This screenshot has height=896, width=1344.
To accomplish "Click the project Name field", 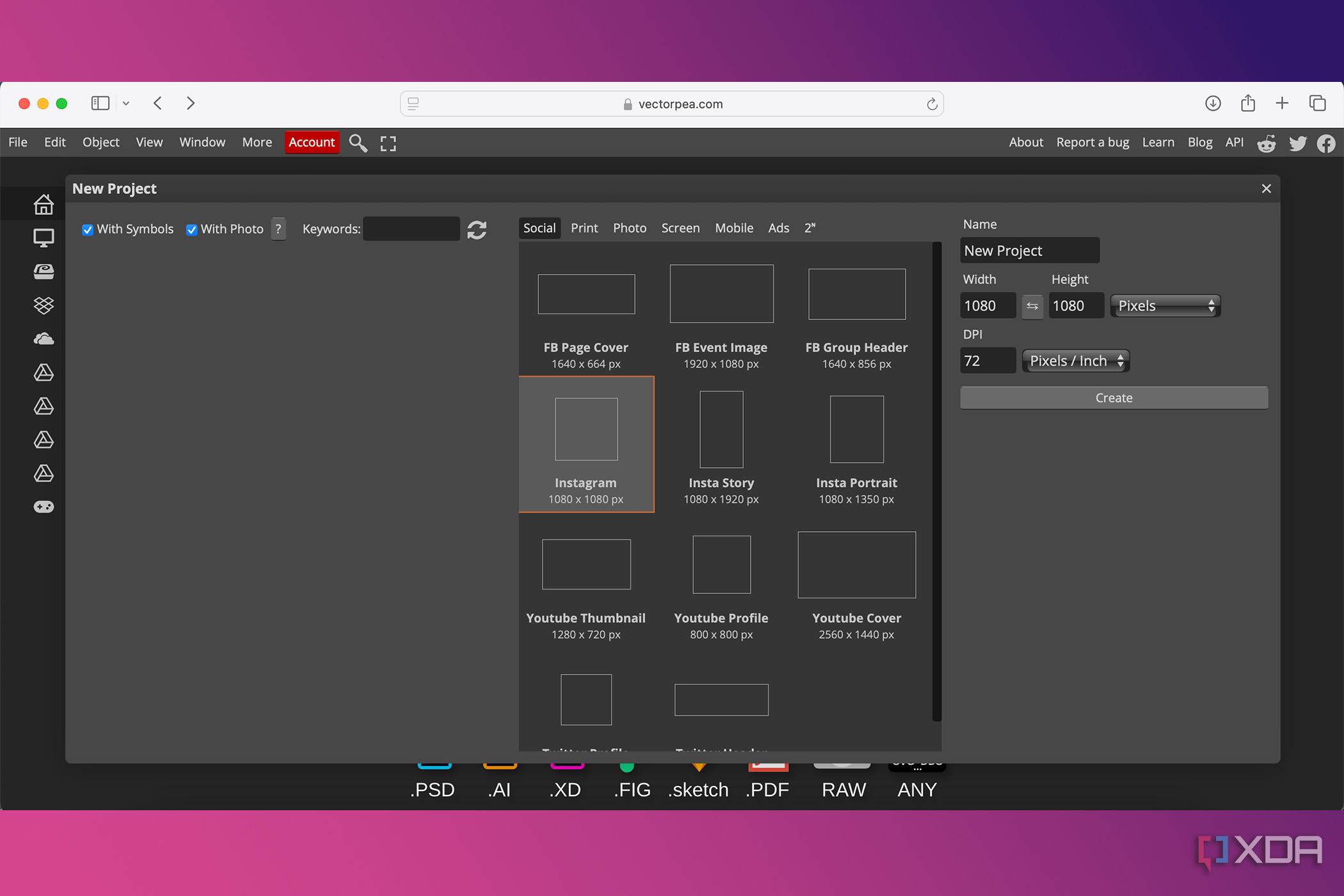I will (x=1030, y=250).
